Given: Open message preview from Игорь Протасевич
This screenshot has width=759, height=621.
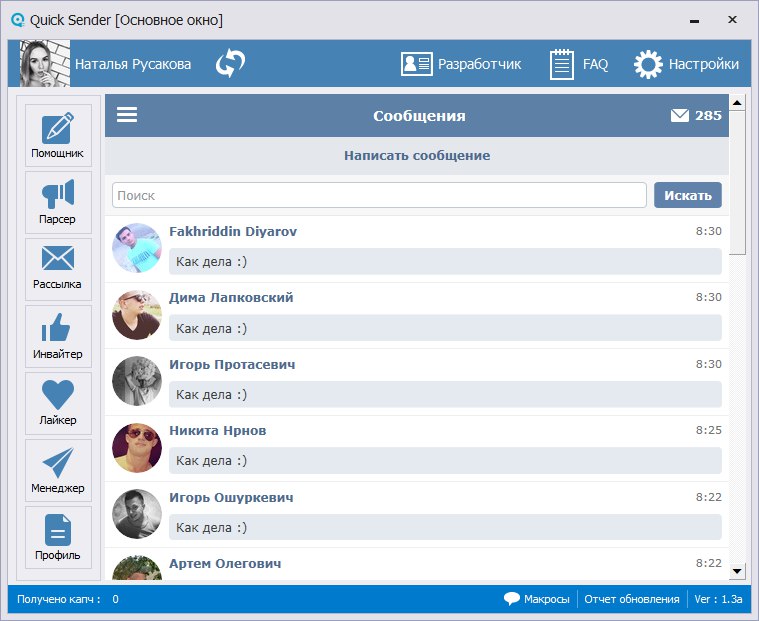Looking at the screenshot, I should (x=445, y=394).
